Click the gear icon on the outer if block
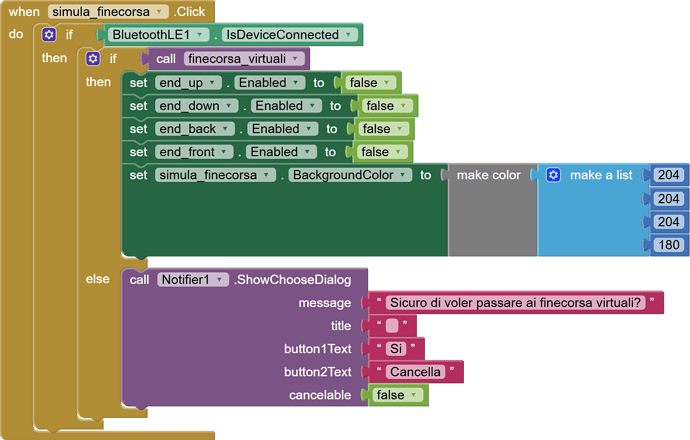This screenshot has width=690, height=440. click(49, 35)
